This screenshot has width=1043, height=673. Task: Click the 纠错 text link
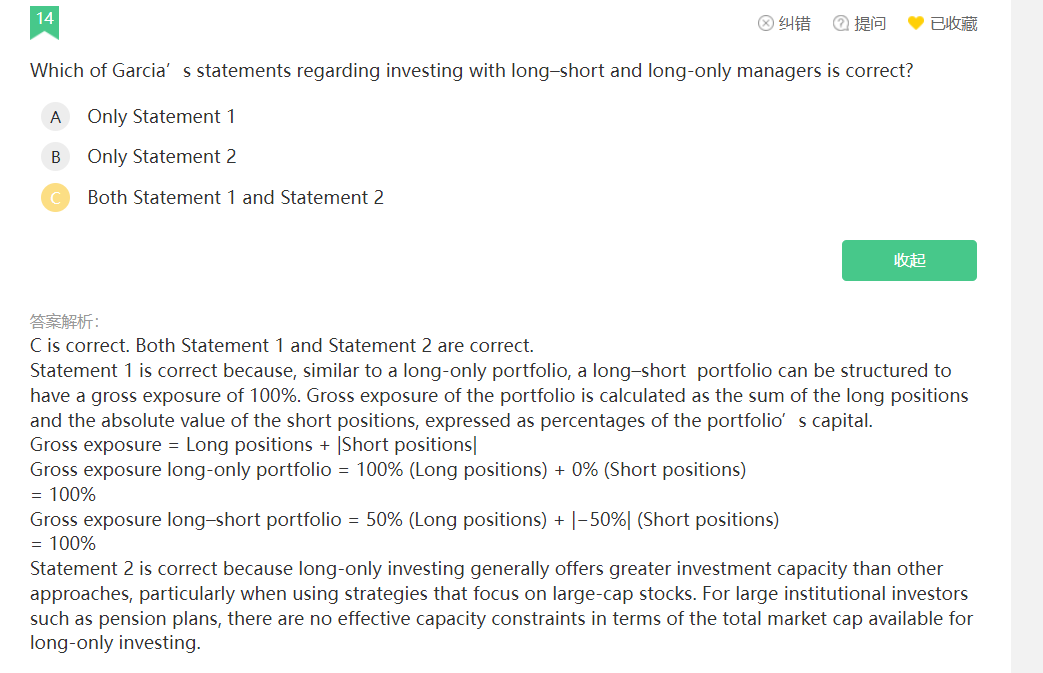(795, 23)
